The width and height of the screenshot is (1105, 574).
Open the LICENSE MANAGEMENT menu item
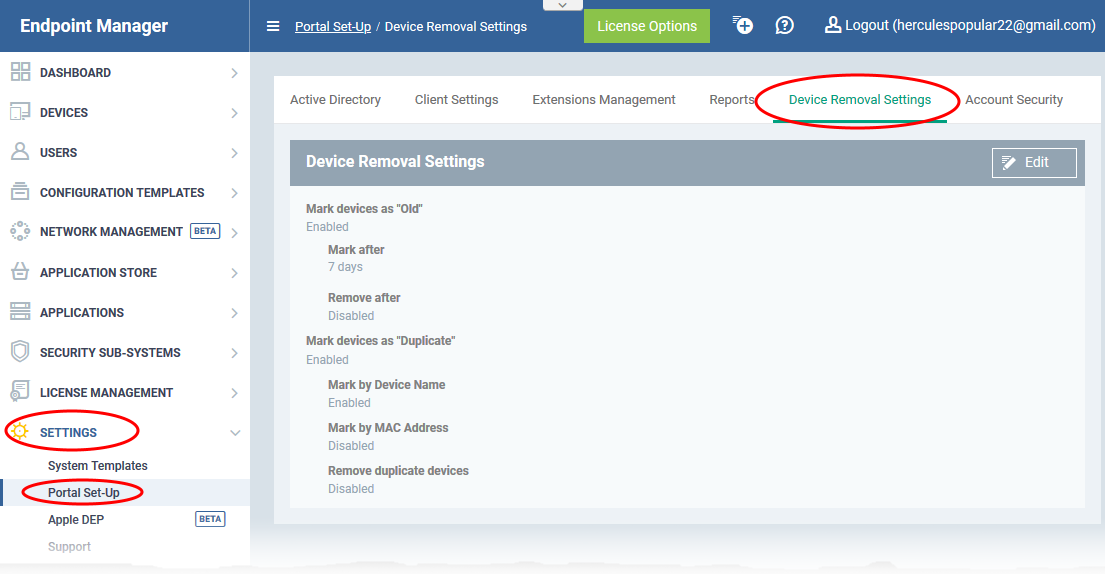106,393
